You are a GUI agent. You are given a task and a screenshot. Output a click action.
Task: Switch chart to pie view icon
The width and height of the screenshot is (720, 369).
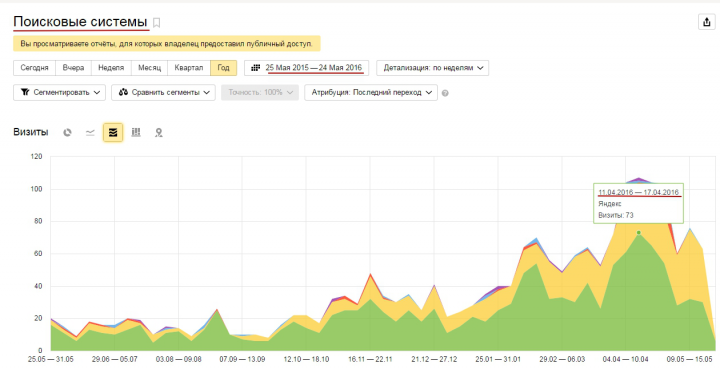click(x=68, y=133)
